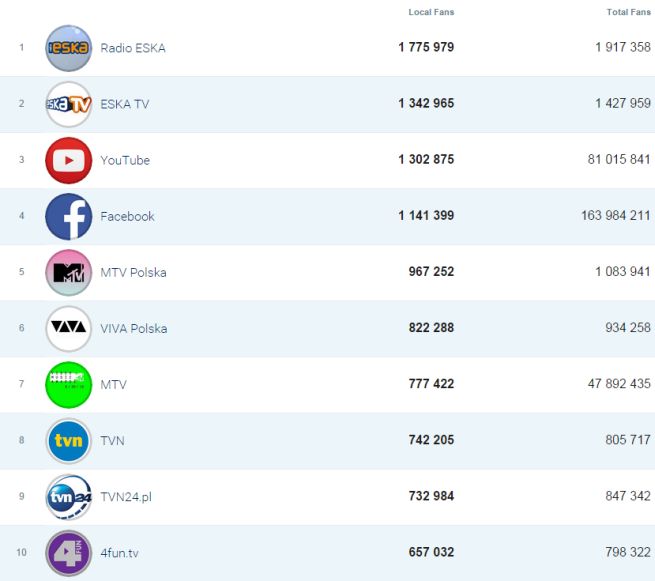This screenshot has width=655, height=581.
Task: Sort by the Local Fans column header
Action: pos(431,12)
